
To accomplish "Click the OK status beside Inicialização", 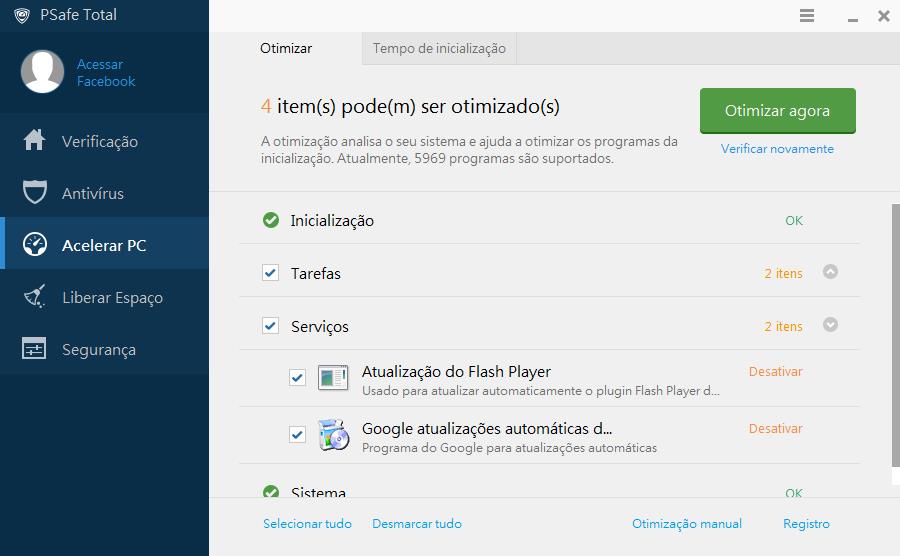I will click(x=794, y=220).
